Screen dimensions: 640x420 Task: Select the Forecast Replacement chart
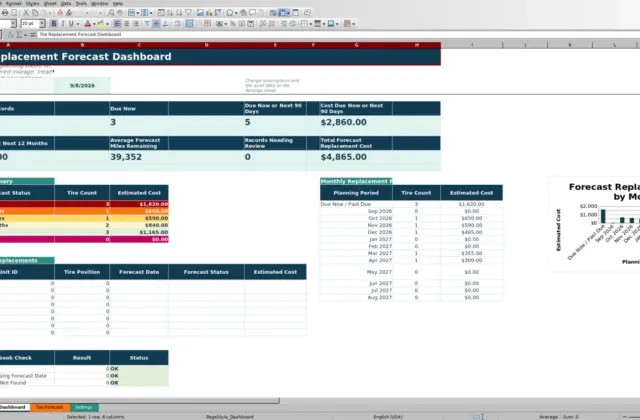tap(595, 224)
